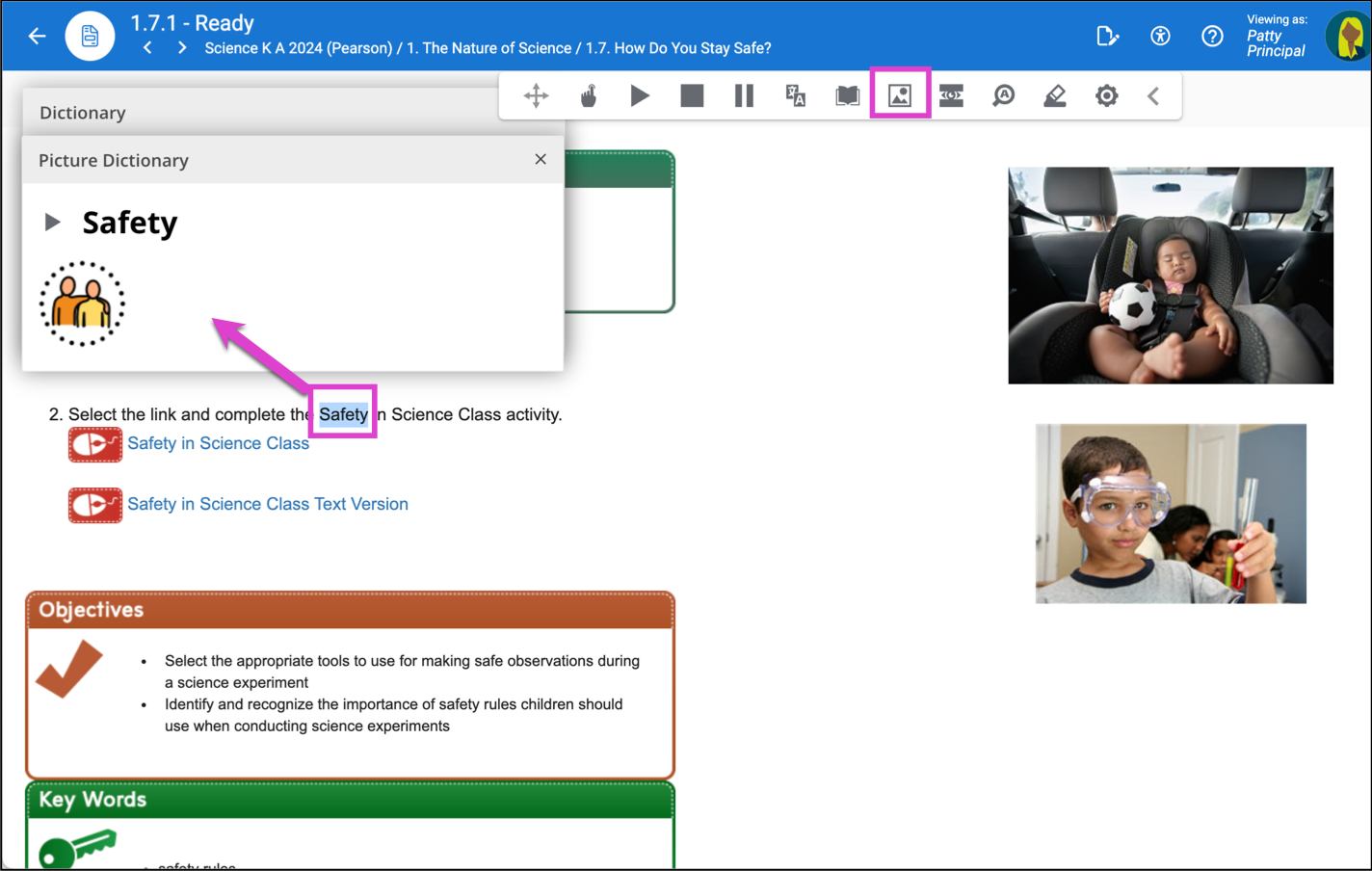This screenshot has width=1372, height=871.
Task: Click the breadcrumb Science K A 2024 path
Action: coord(488,48)
